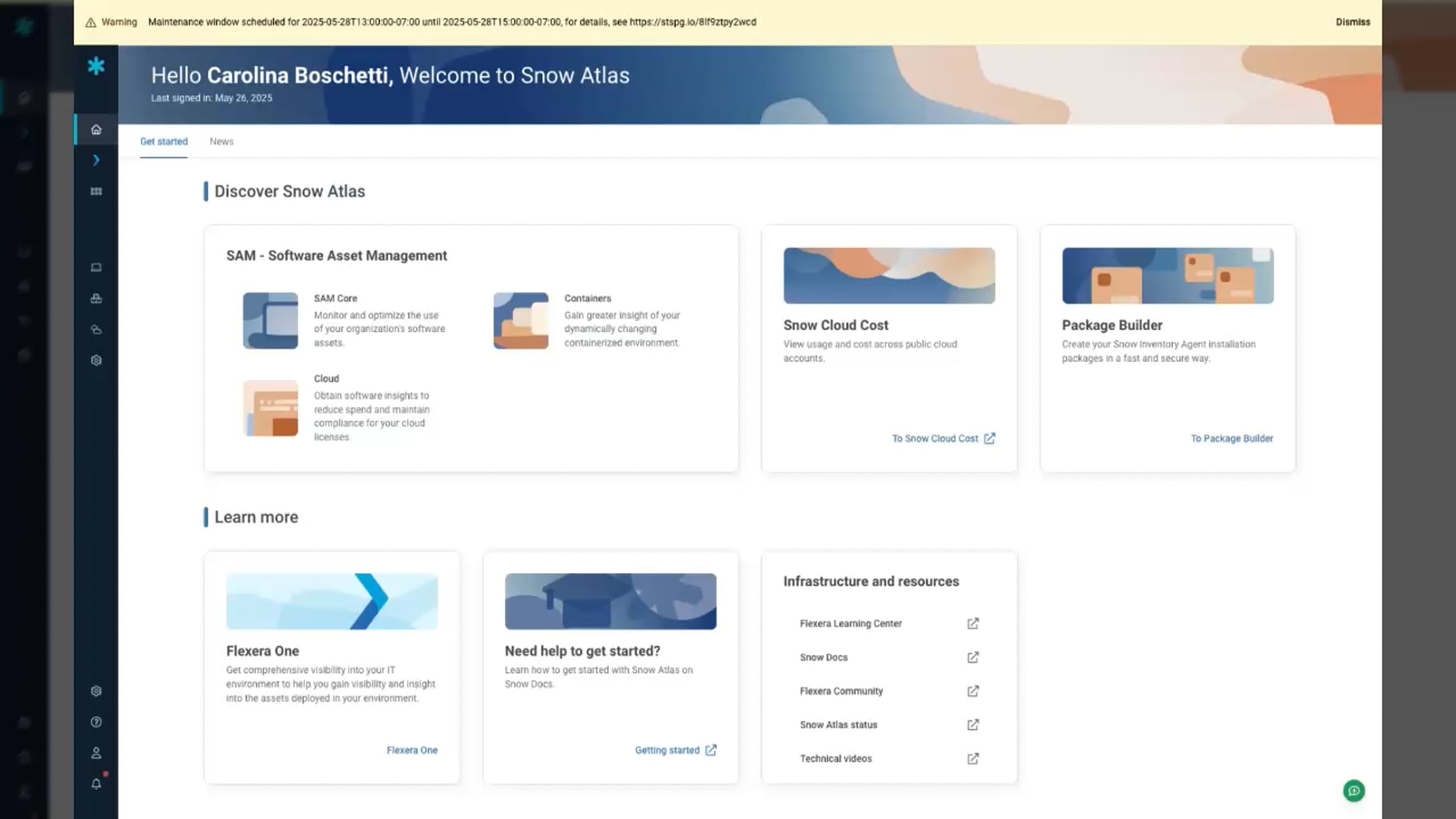Open the grid icon in the sidebar
The width and height of the screenshot is (1456, 819).
click(x=96, y=191)
